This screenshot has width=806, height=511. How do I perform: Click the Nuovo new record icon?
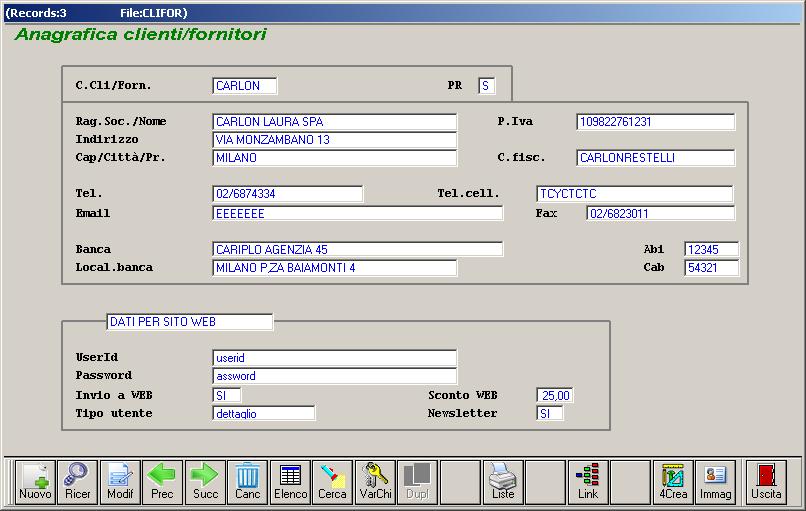pyautogui.click(x=35, y=482)
